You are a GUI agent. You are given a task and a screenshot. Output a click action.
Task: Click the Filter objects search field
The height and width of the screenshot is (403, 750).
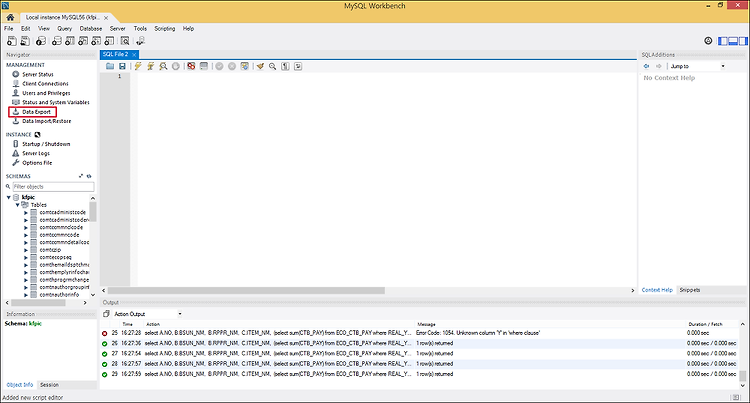53,187
